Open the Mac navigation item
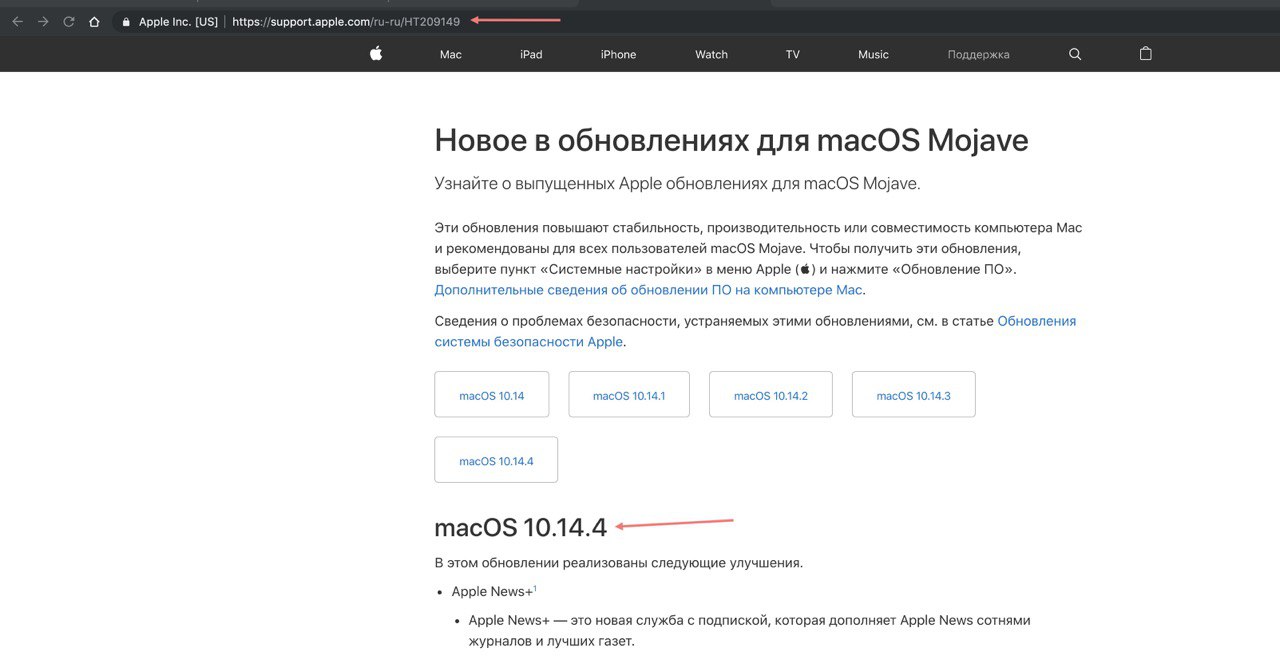Viewport: 1280px width, 656px height. [x=451, y=54]
